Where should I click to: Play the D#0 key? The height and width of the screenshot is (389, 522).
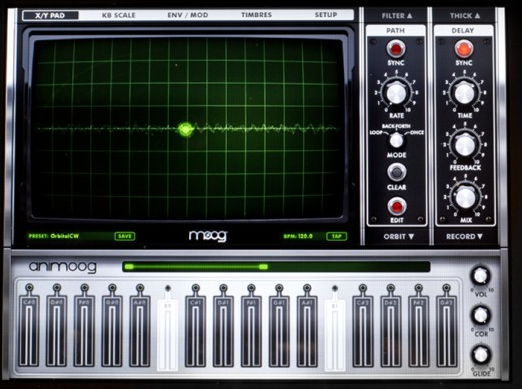coord(57,331)
